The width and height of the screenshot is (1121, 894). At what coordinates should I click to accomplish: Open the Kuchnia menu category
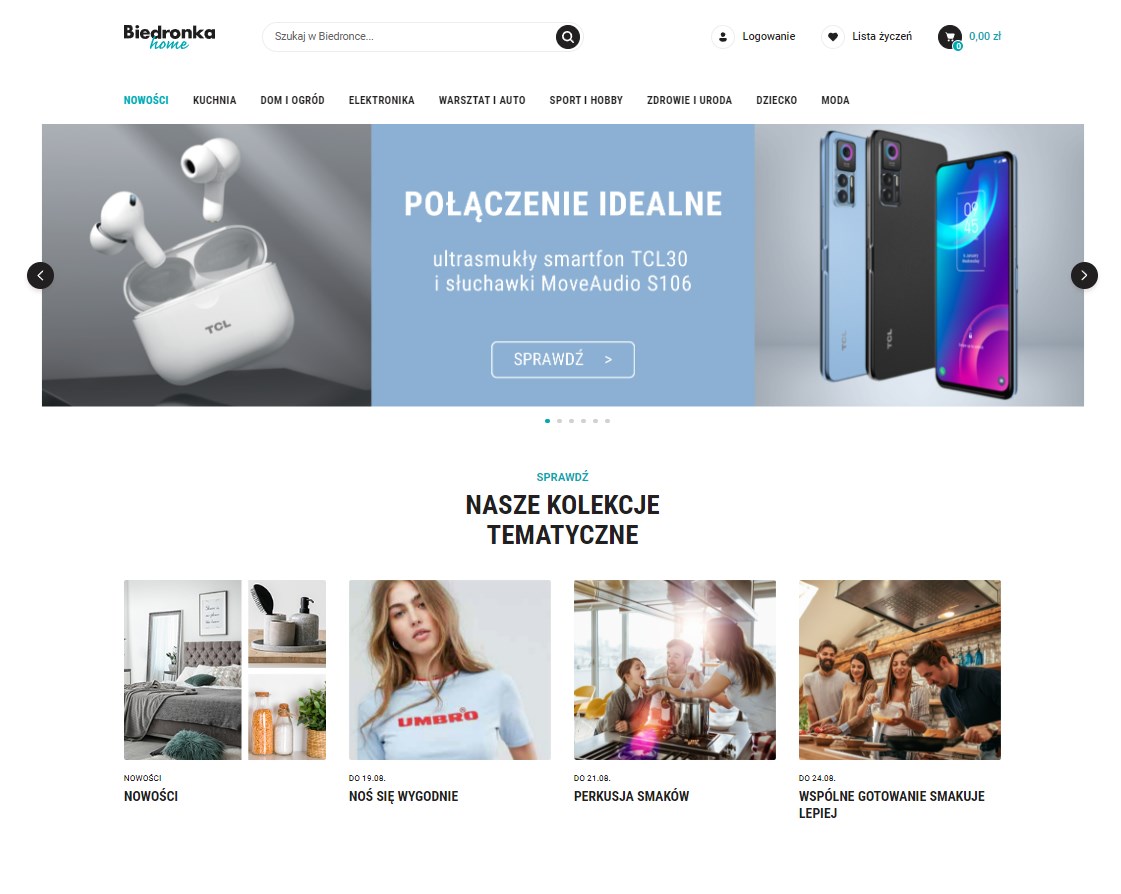point(214,100)
